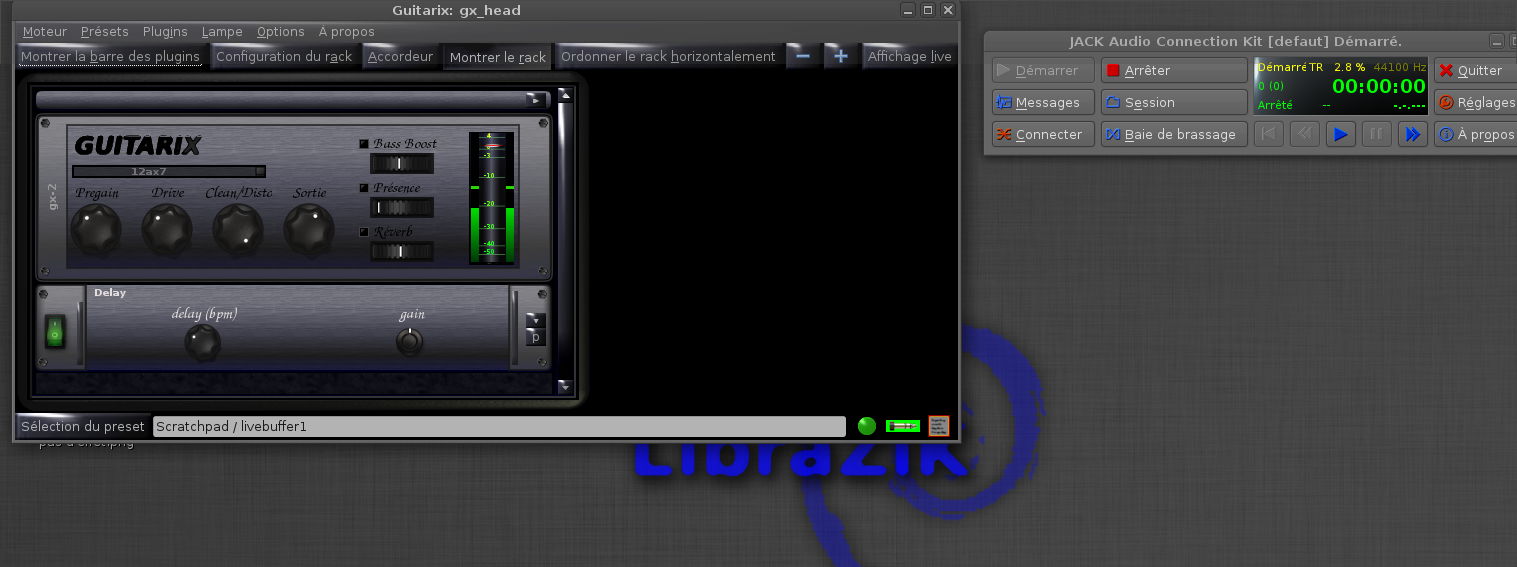The height and width of the screenshot is (567, 1517).
Task: Open the Moteur menu
Action: [x=44, y=32]
